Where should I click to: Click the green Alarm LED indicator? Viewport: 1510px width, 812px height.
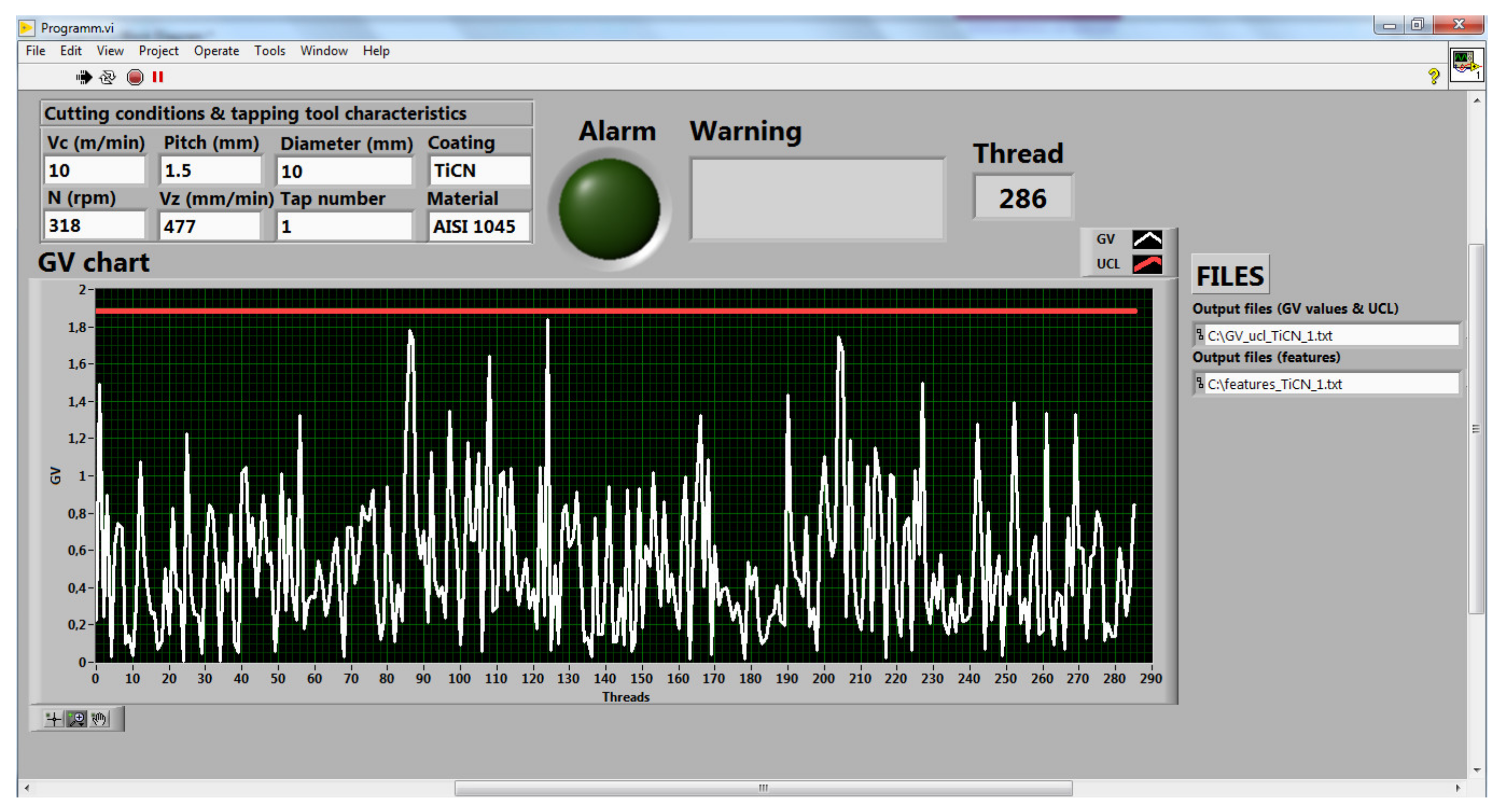point(609,208)
